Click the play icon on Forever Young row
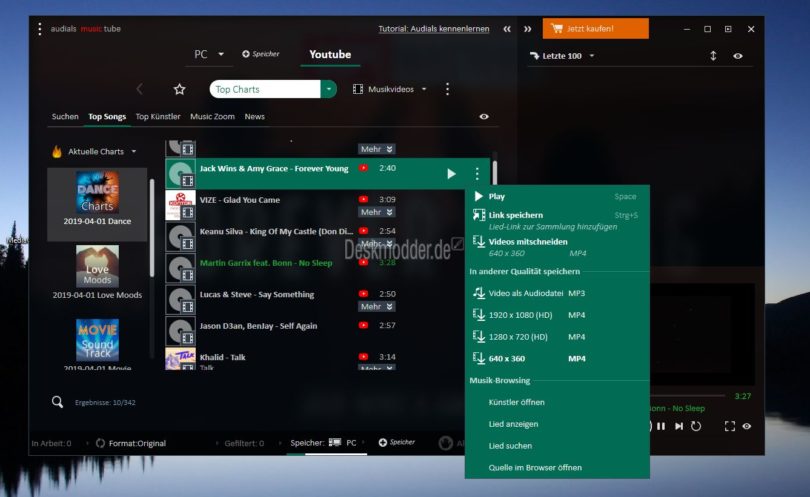This screenshot has width=810, height=497. click(x=452, y=173)
